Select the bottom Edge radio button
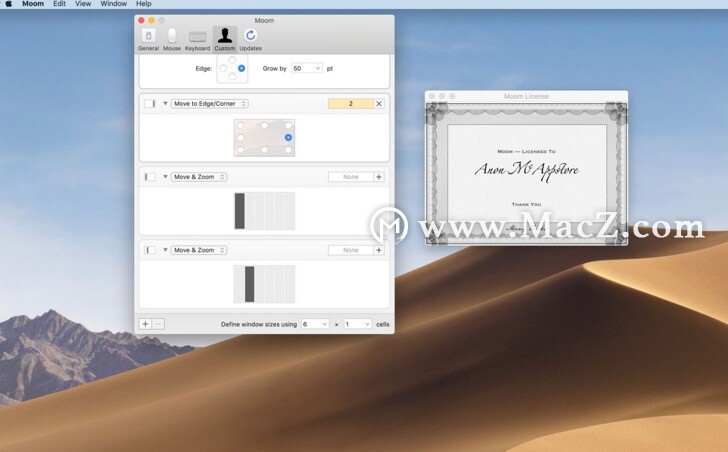The width and height of the screenshot is (728, 452). tap(232, 77)
